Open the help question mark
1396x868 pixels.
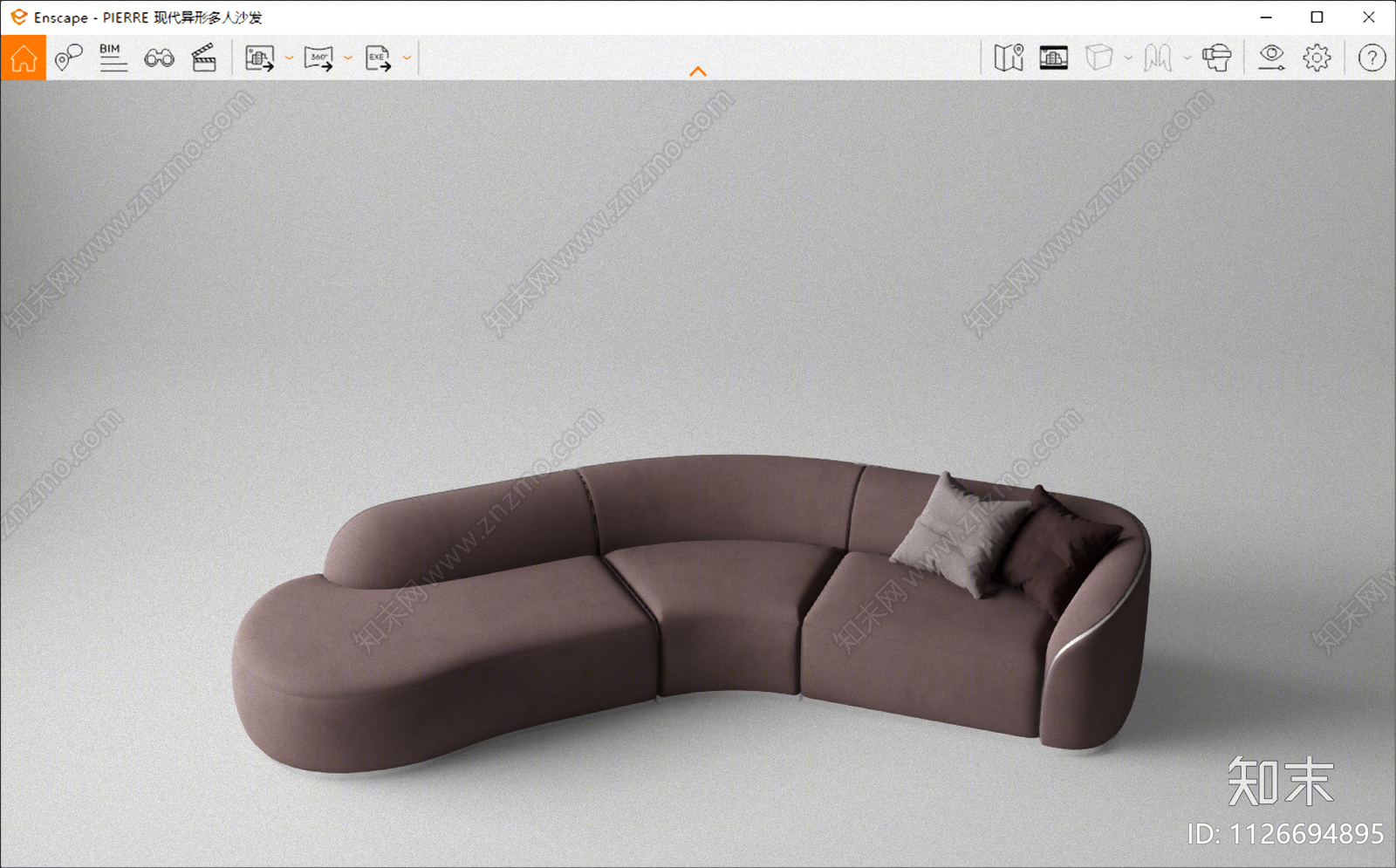pyautogui.click(x=1372, y=58)
